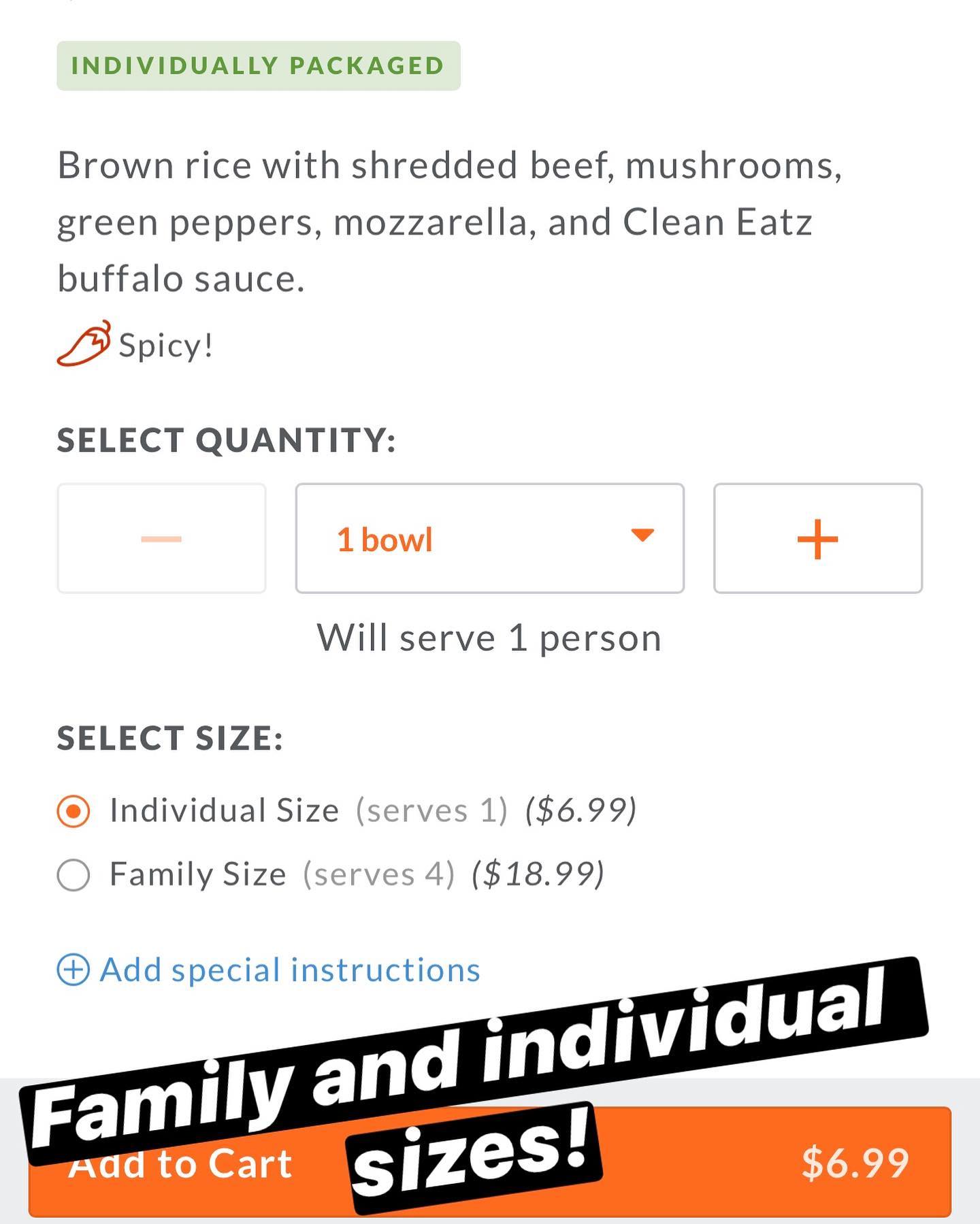Click the brown rice bowl description text
The width and height of the screenshot is (980, 1224).
(449, 222)
